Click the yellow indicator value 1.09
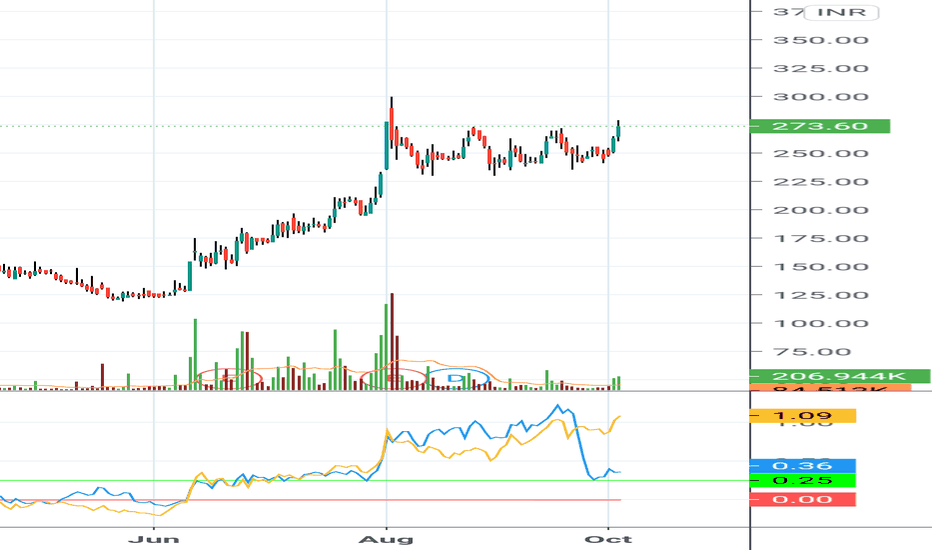This screenshot has height=550, width=932. click(802, 416)
